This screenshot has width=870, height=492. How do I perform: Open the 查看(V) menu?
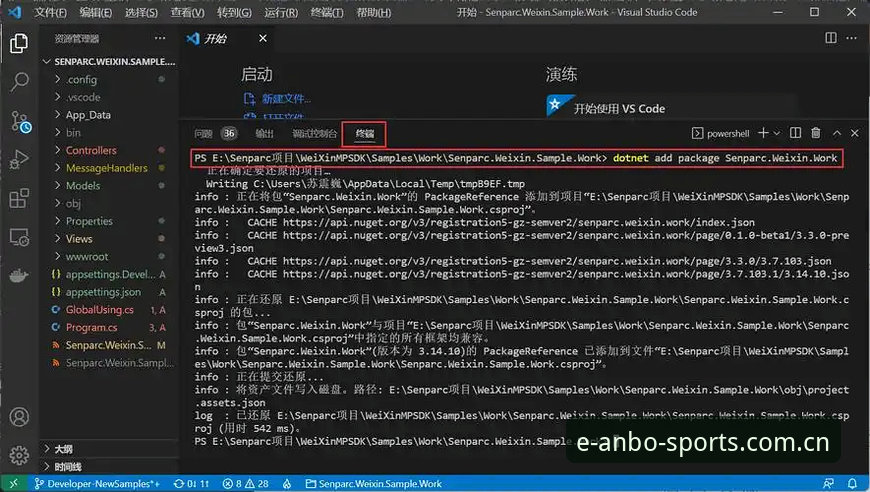pyautogui.click(x=187, y=12)
